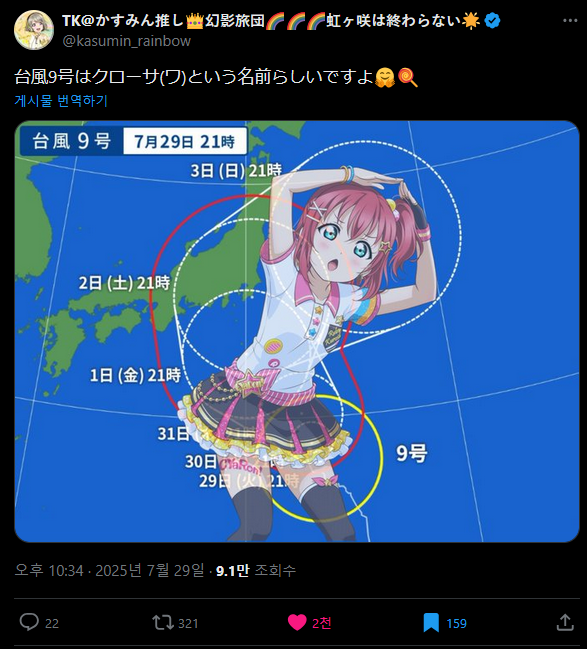This screenshot has height=649, width=587.
Task: Click the @kasumin_rainbow handle
Action: 127,41
